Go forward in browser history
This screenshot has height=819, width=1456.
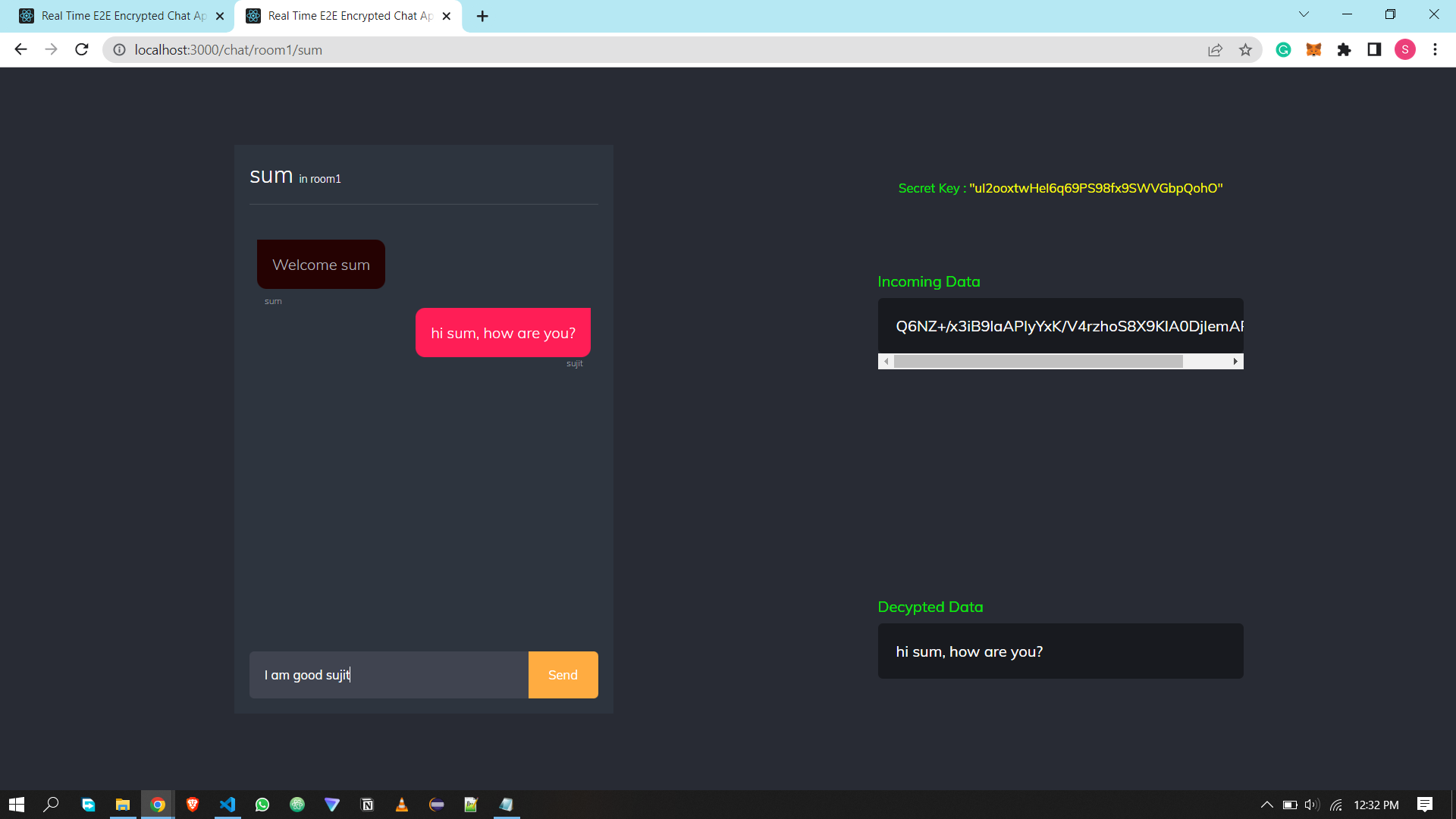tap(51, 49)
